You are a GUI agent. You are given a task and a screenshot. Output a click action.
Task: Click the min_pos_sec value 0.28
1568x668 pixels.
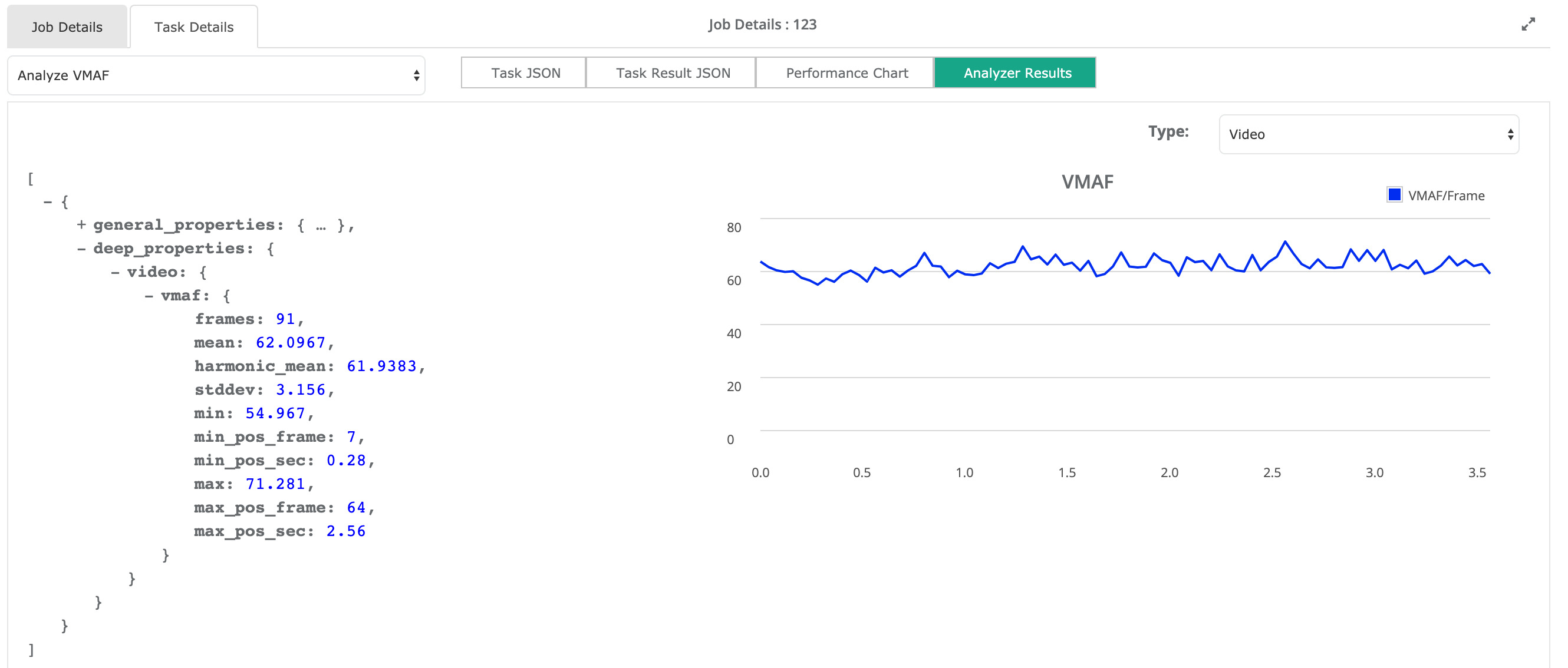(x=347, y=461)
